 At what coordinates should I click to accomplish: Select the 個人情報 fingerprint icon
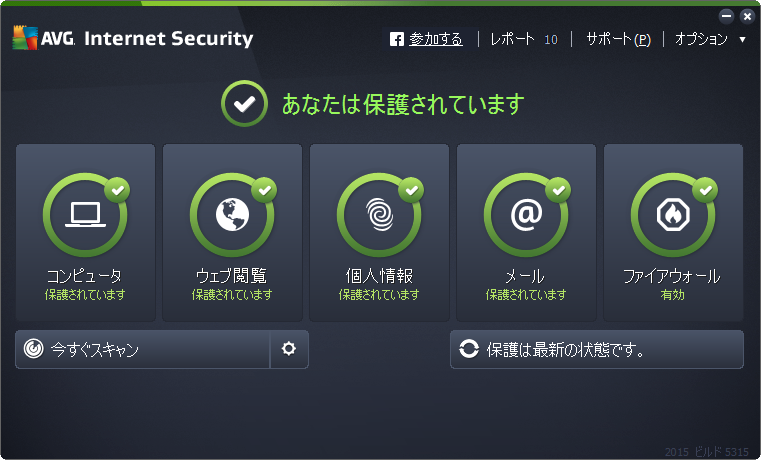[380, 215]
